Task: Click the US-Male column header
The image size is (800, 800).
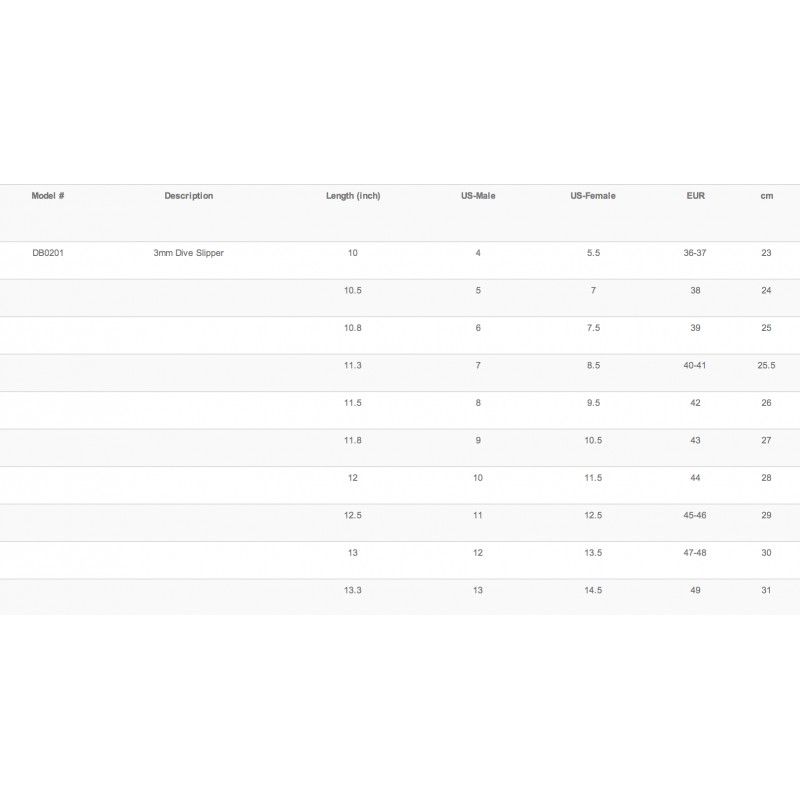Action: click(478, 196)
